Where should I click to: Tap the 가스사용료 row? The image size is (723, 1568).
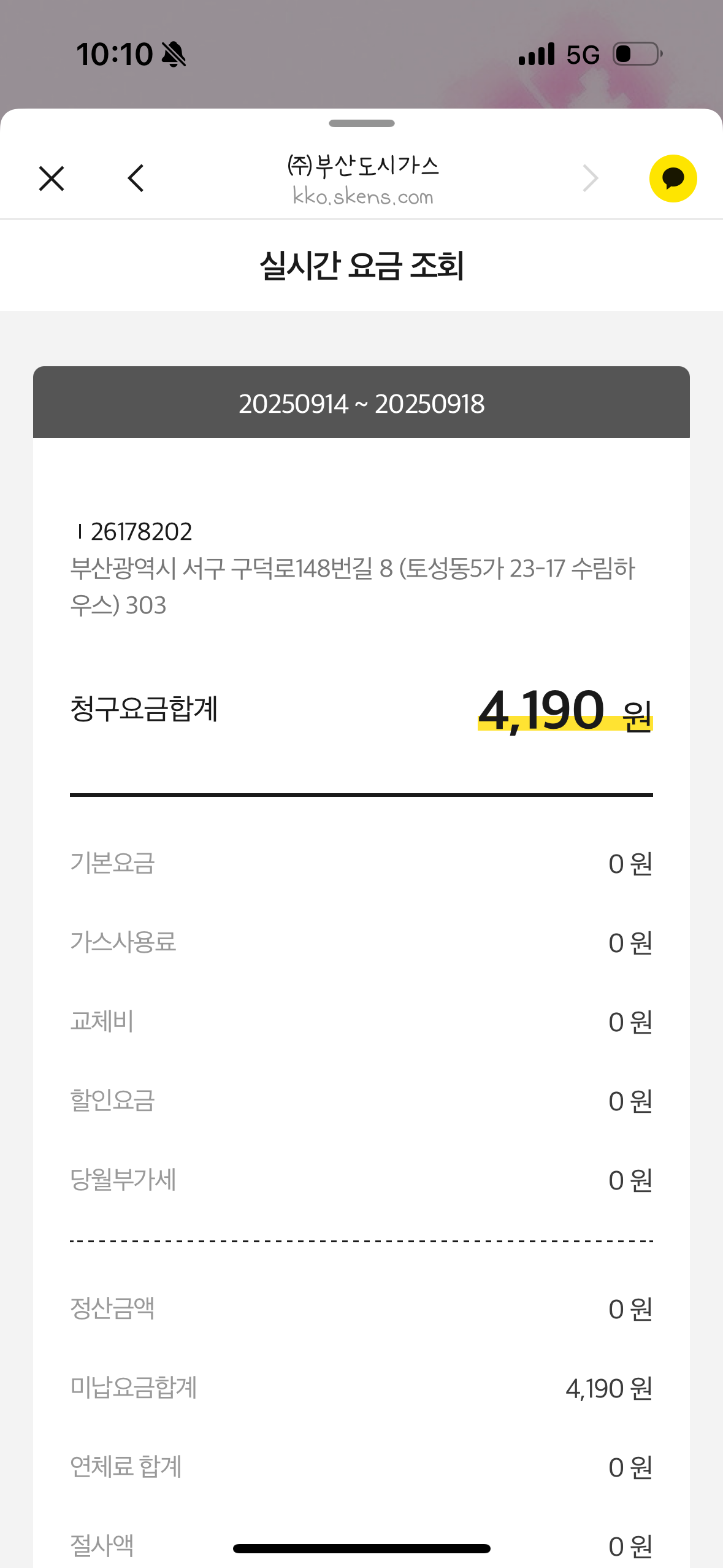tap(361, 942)
